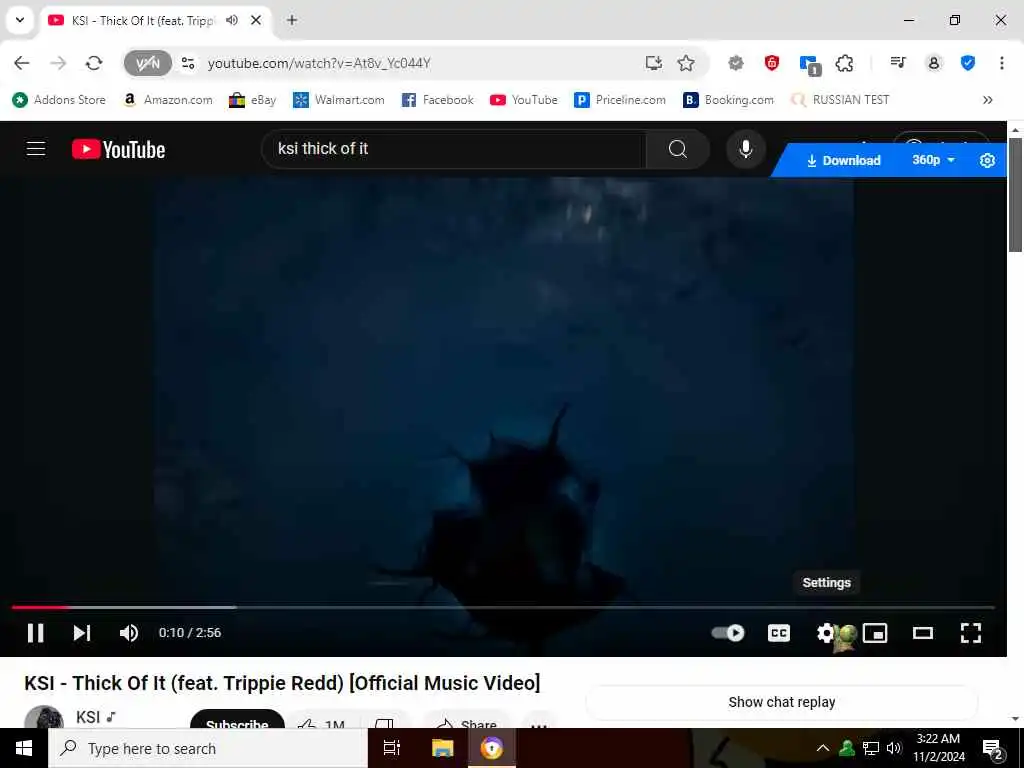Open the Priceline.com bookmark
Viewport: 1024px width, 768px height.
point(620,100)
